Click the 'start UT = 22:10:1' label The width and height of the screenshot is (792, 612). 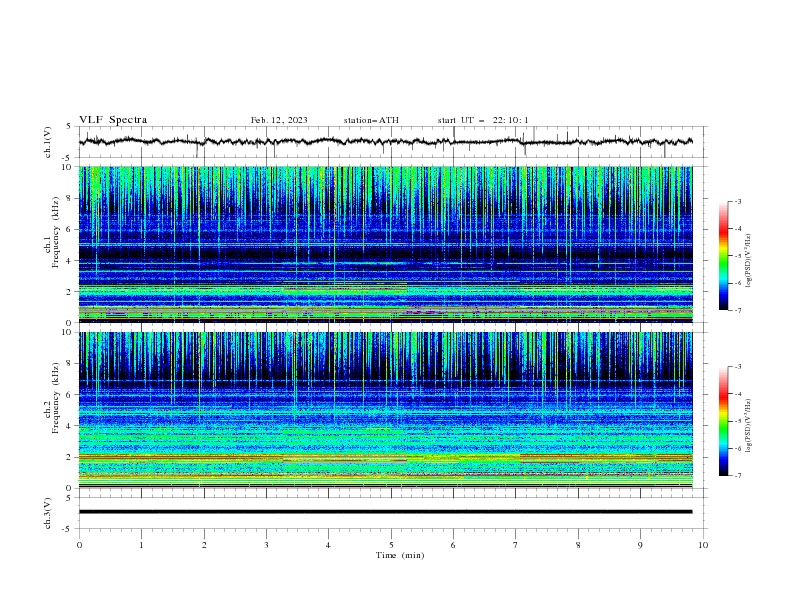pyautogui.click(x=483, y=120)
